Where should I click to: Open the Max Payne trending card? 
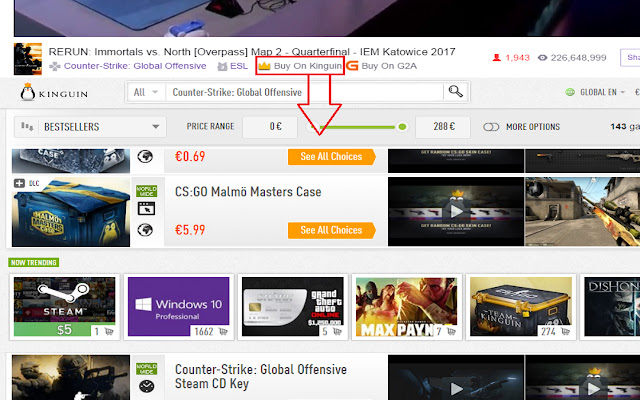407,307
